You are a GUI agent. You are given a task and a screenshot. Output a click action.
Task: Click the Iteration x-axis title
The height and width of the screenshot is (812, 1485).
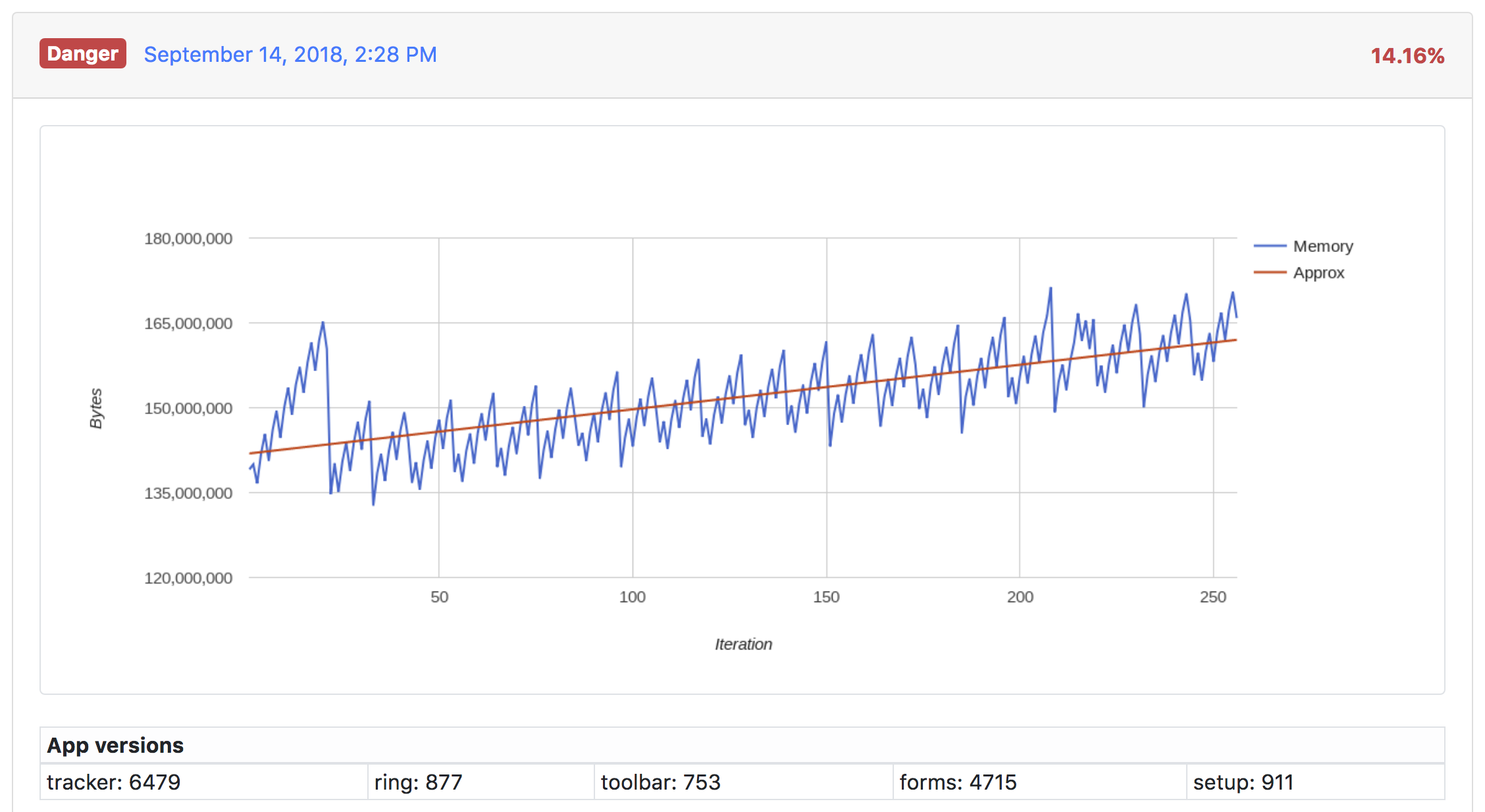743,644
